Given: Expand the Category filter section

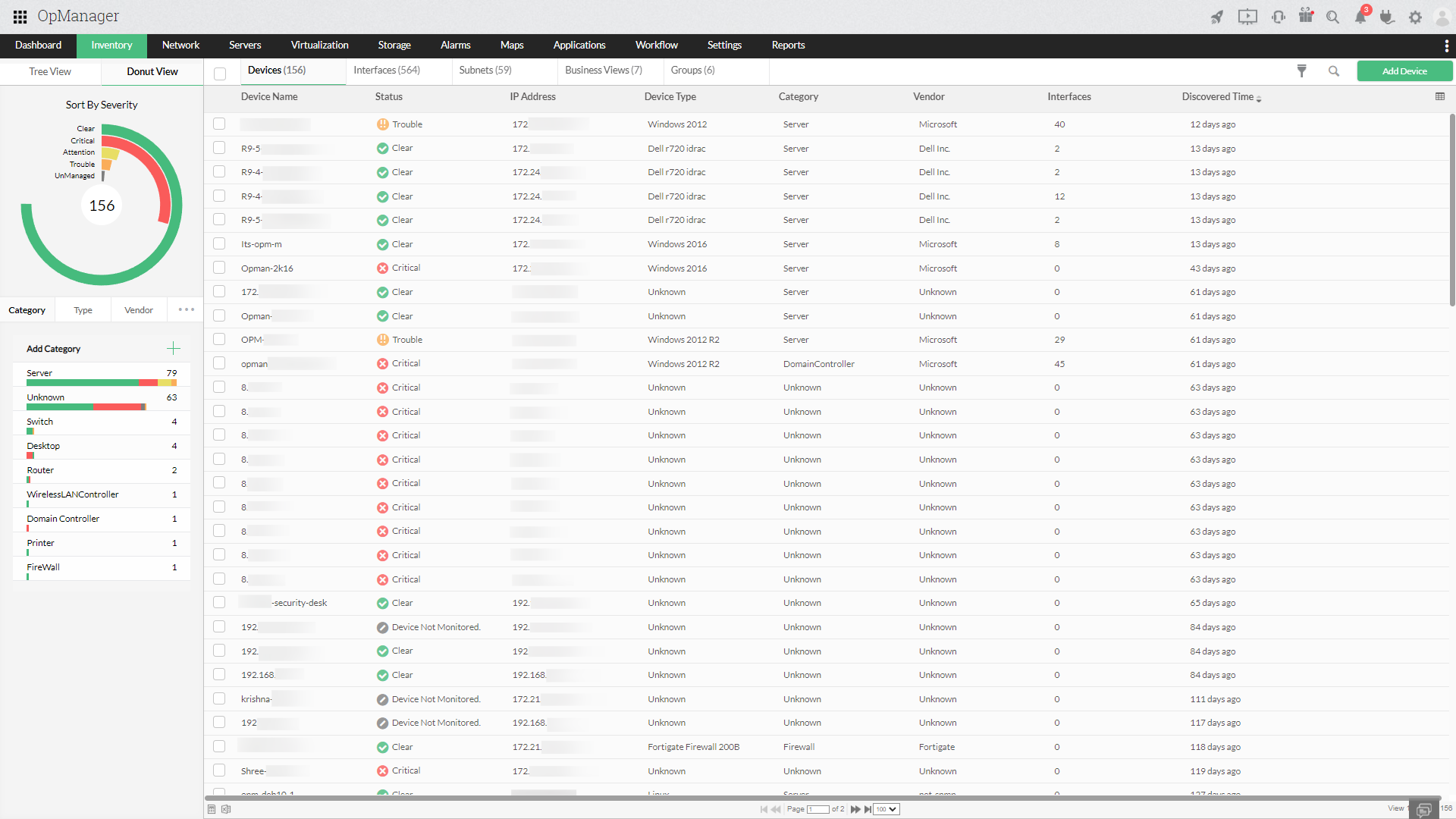Looking at the screenshot, I should click(x=27, y=310).
